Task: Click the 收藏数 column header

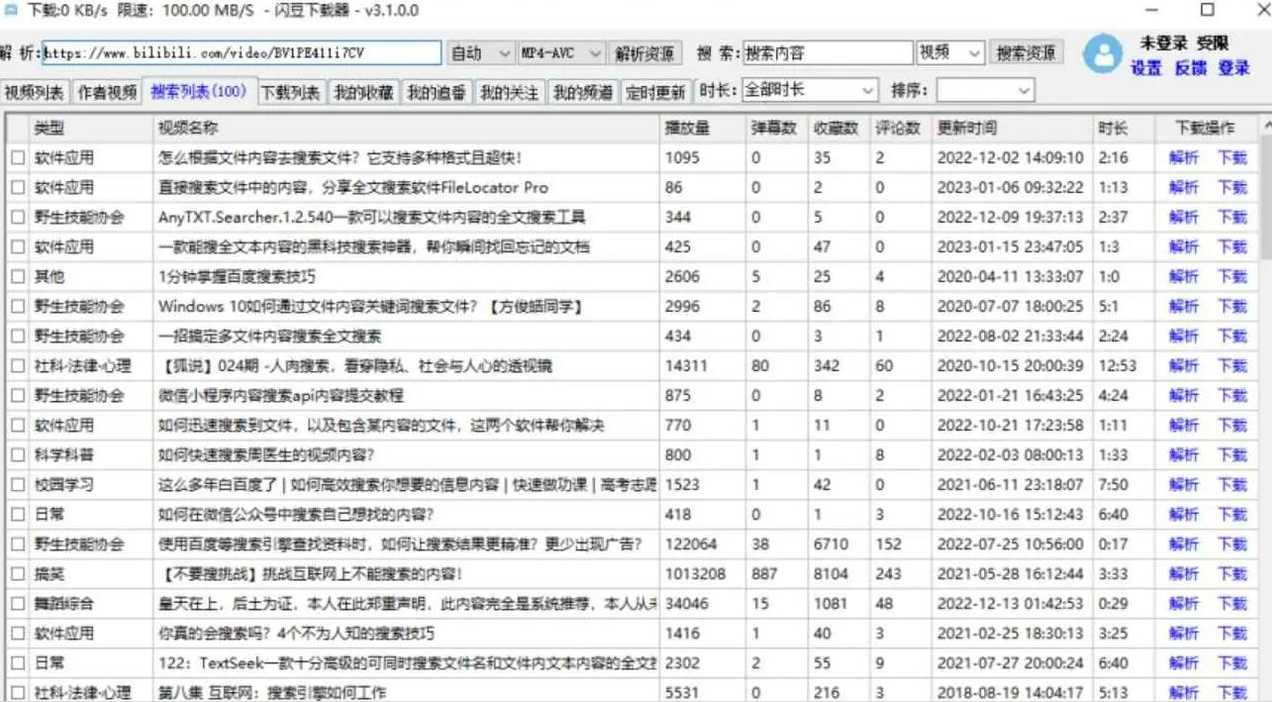Action: click(x=838, y=128)
